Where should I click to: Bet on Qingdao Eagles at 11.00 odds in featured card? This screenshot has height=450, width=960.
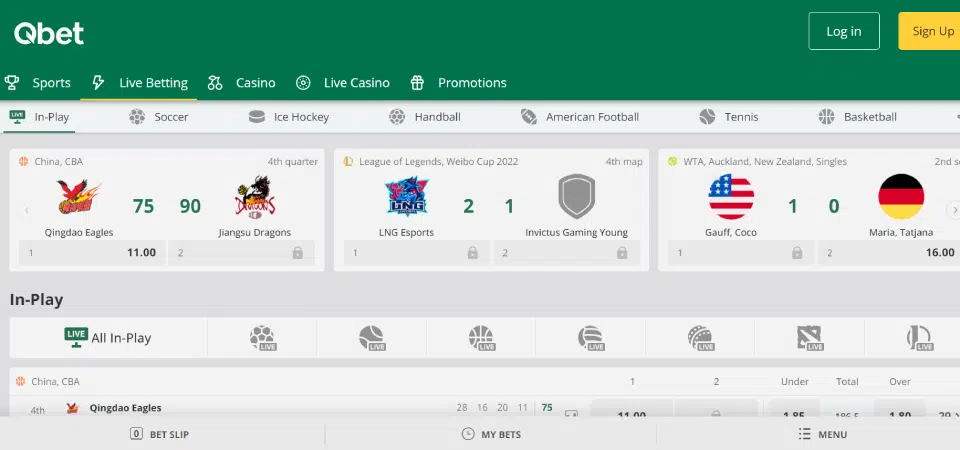point(92,252)
